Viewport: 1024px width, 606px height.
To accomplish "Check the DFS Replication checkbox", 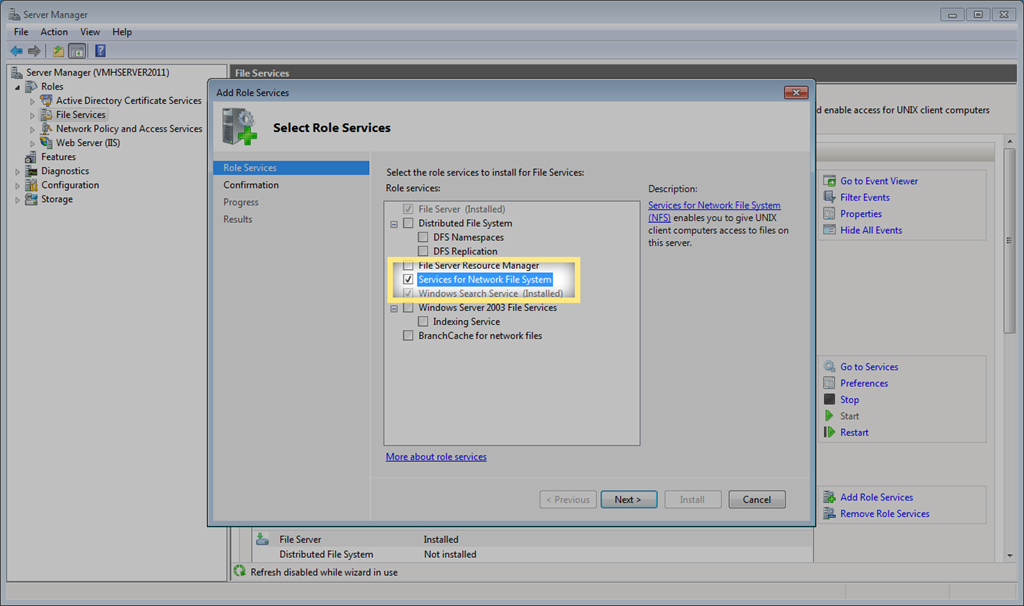I will point(423,251).
